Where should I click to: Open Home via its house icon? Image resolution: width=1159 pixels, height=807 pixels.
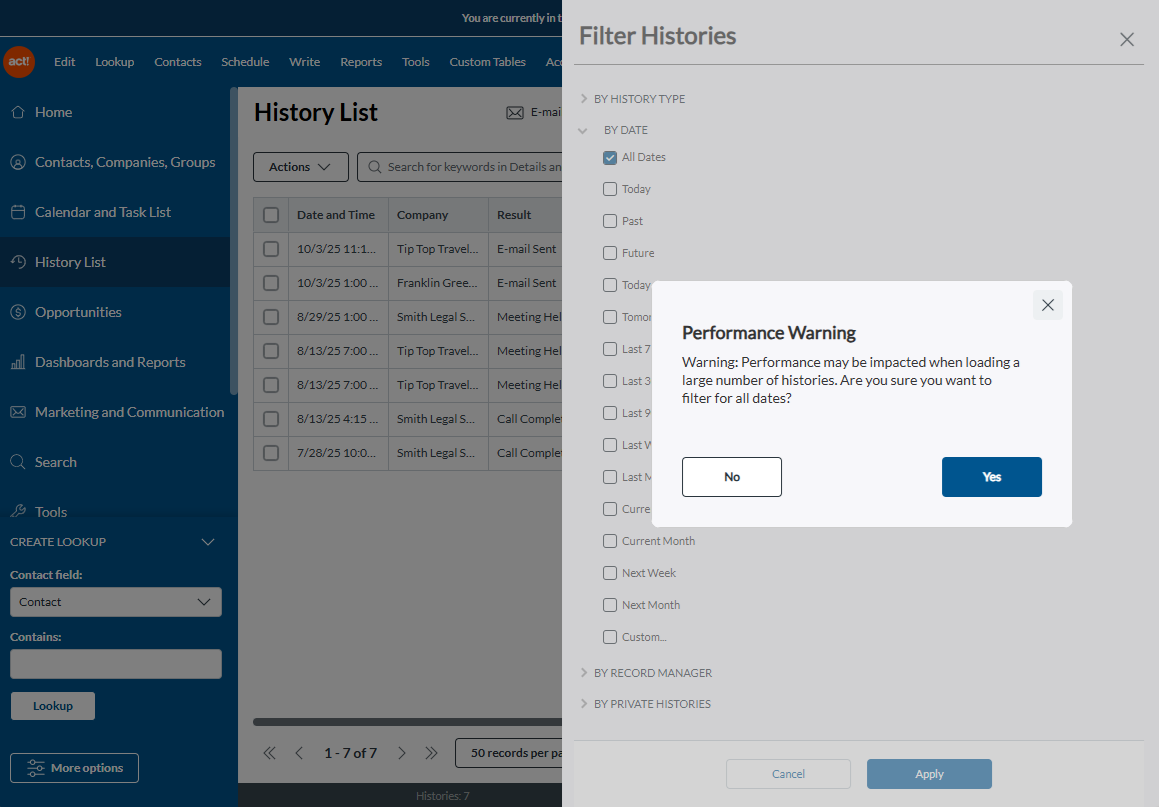pos(18,112)
